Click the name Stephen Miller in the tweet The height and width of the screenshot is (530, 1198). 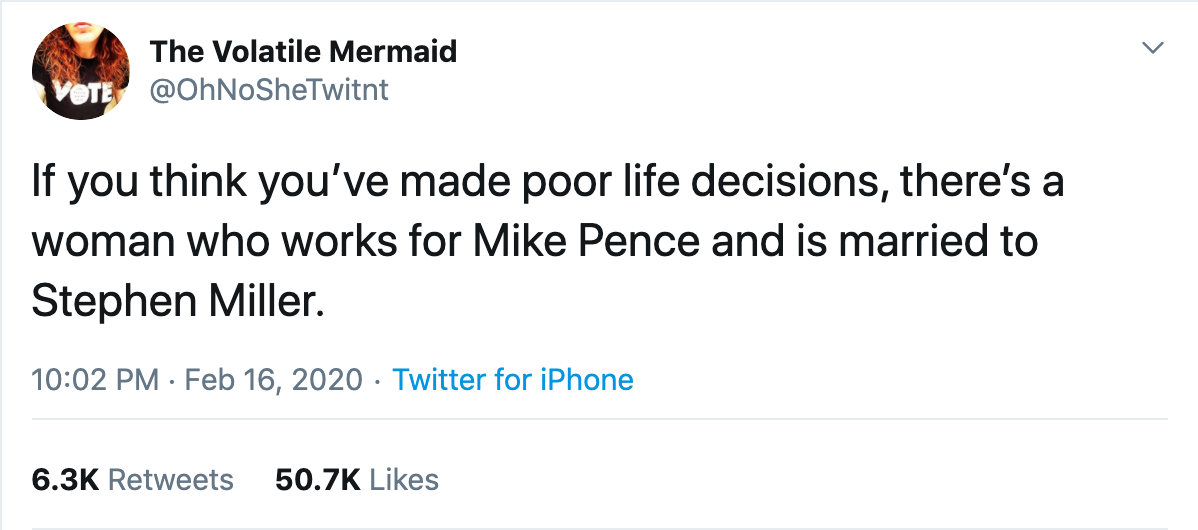(178, 302)
